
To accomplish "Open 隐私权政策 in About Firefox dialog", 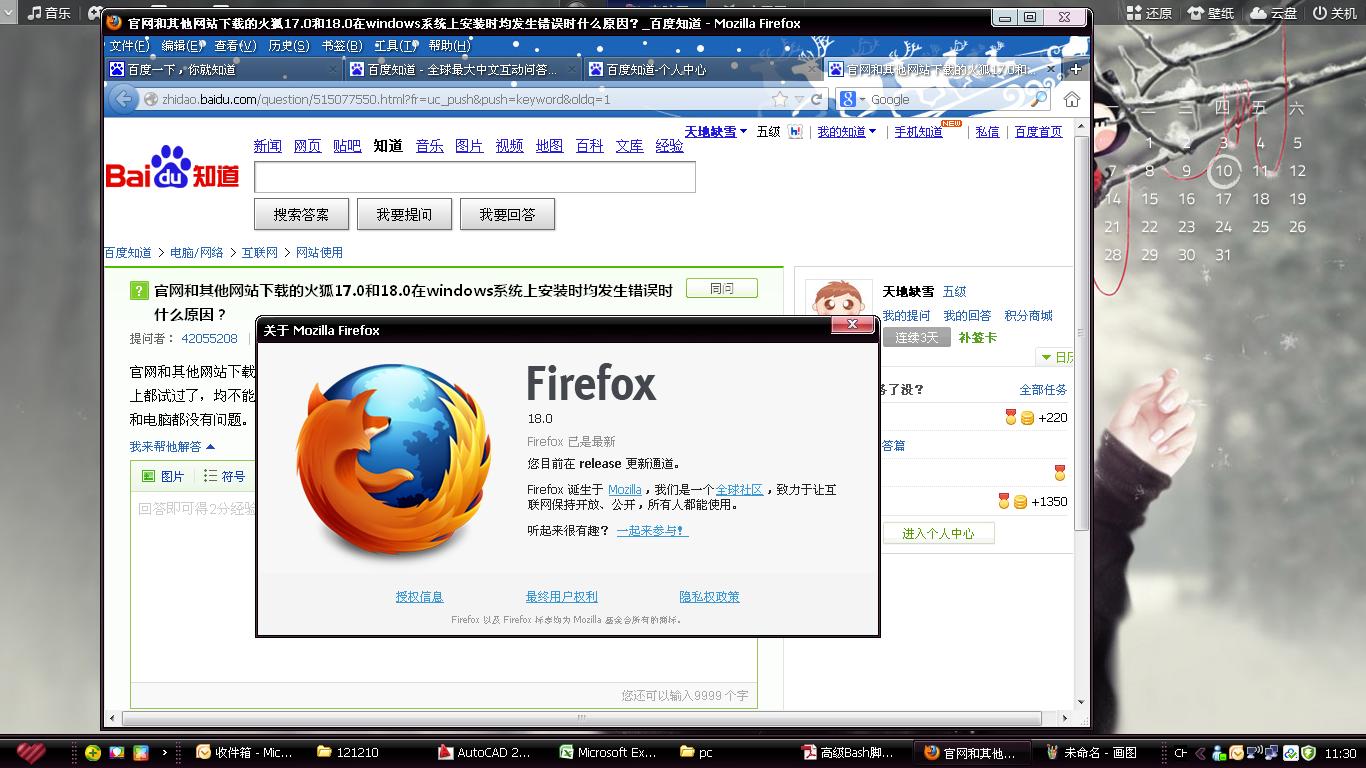I will (x=709, y=596).
